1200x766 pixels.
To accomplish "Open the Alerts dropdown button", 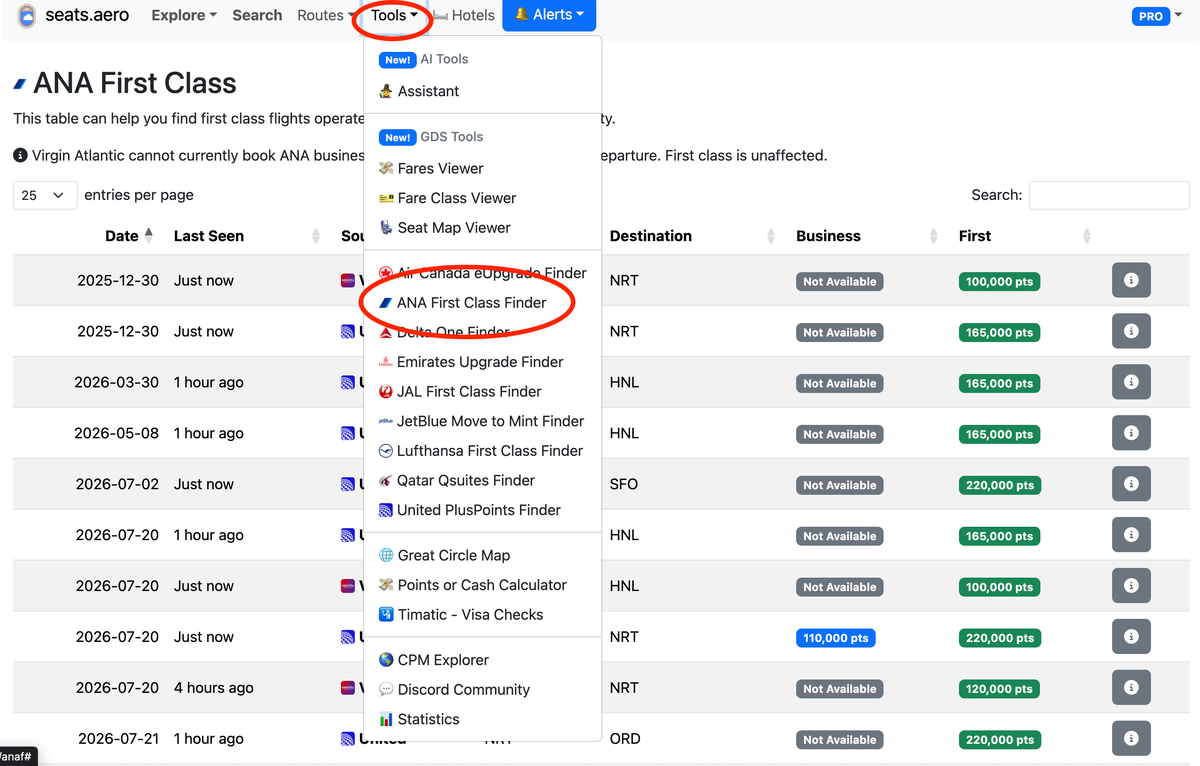I will pyautogui.click(x=549, y=15).
